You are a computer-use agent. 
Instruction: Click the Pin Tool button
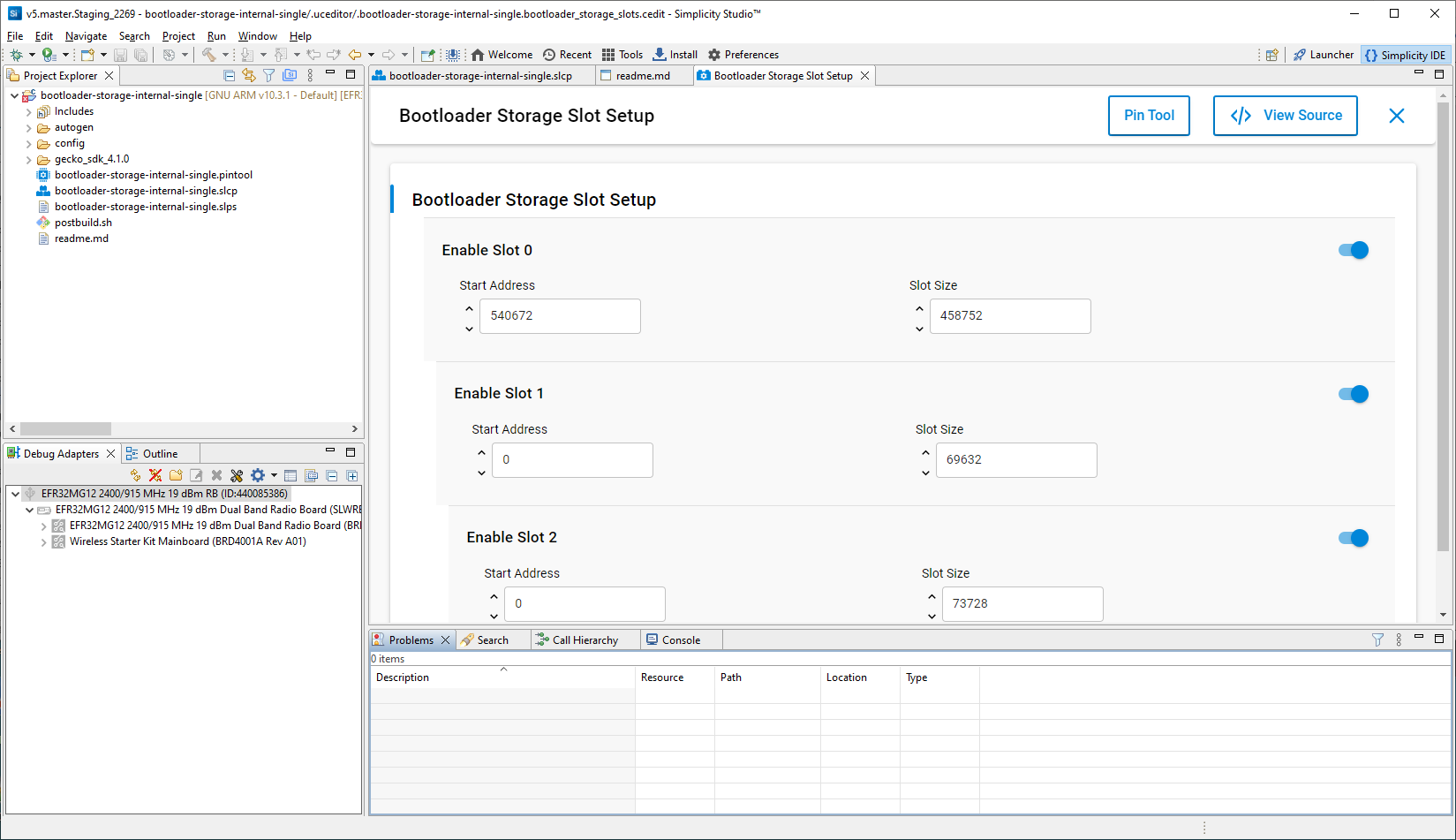point(1148,116)
